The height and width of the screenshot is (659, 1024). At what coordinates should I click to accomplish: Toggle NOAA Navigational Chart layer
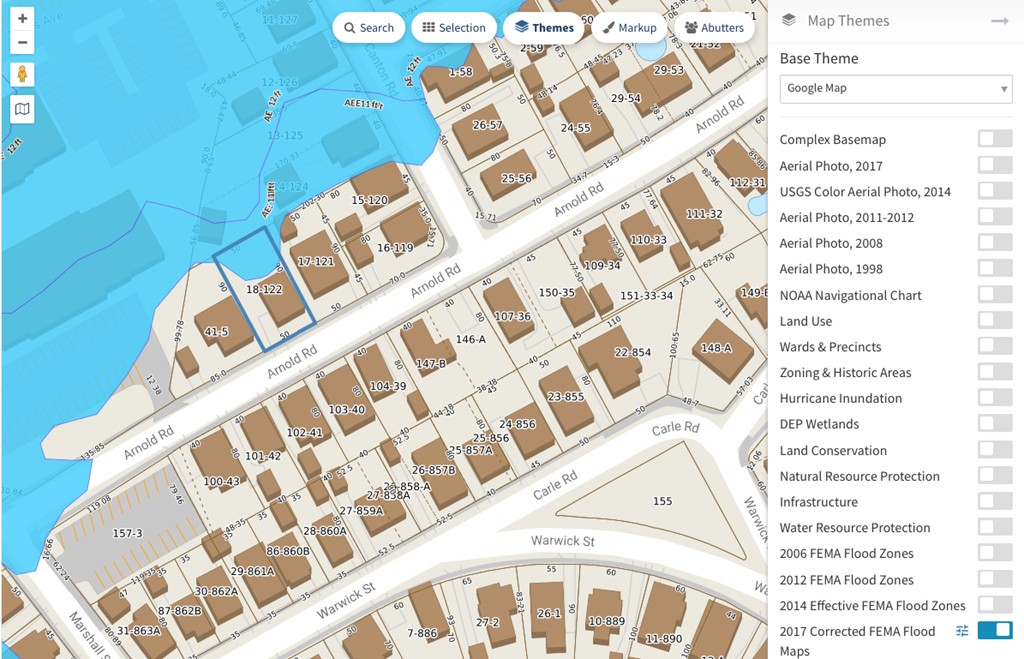click(995, 294)
